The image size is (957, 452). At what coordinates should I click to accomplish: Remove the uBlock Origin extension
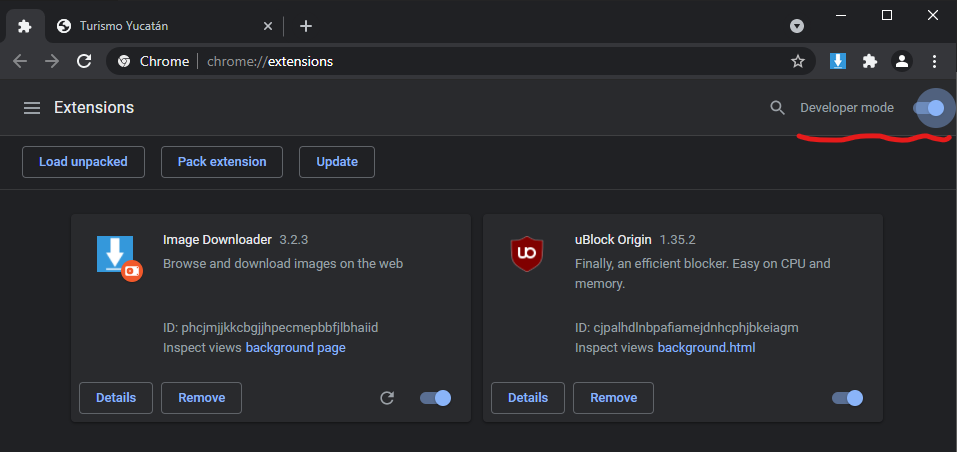point(613,398)
